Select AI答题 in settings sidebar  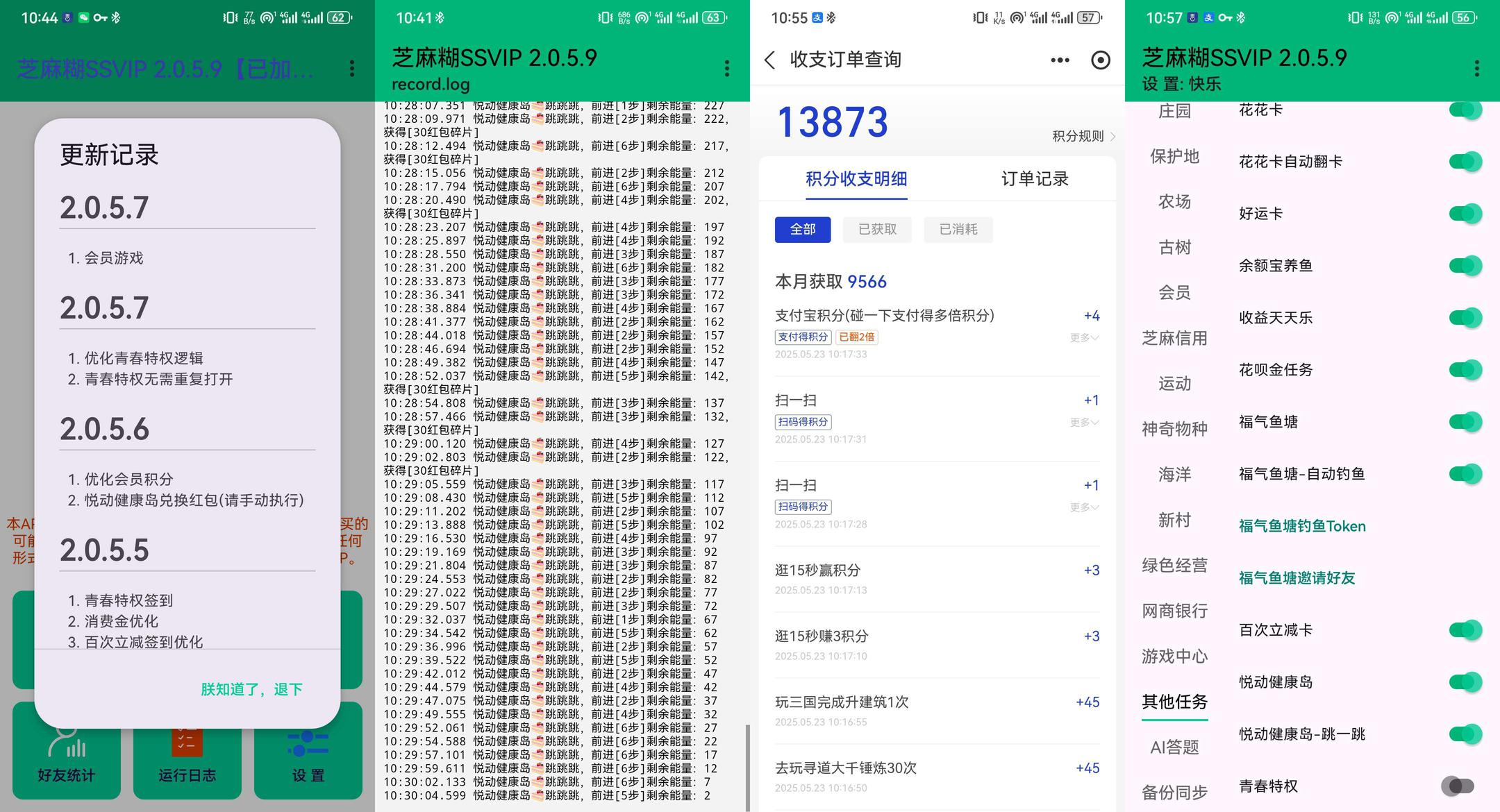(1174, 747)
